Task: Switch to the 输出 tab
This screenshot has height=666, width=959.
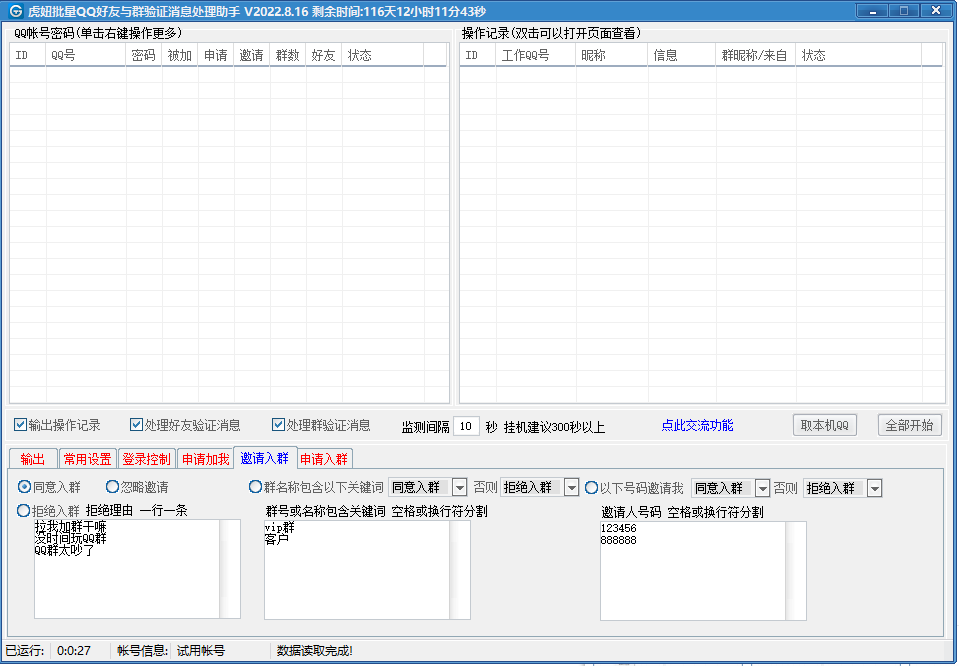Action: click(33, 459)
